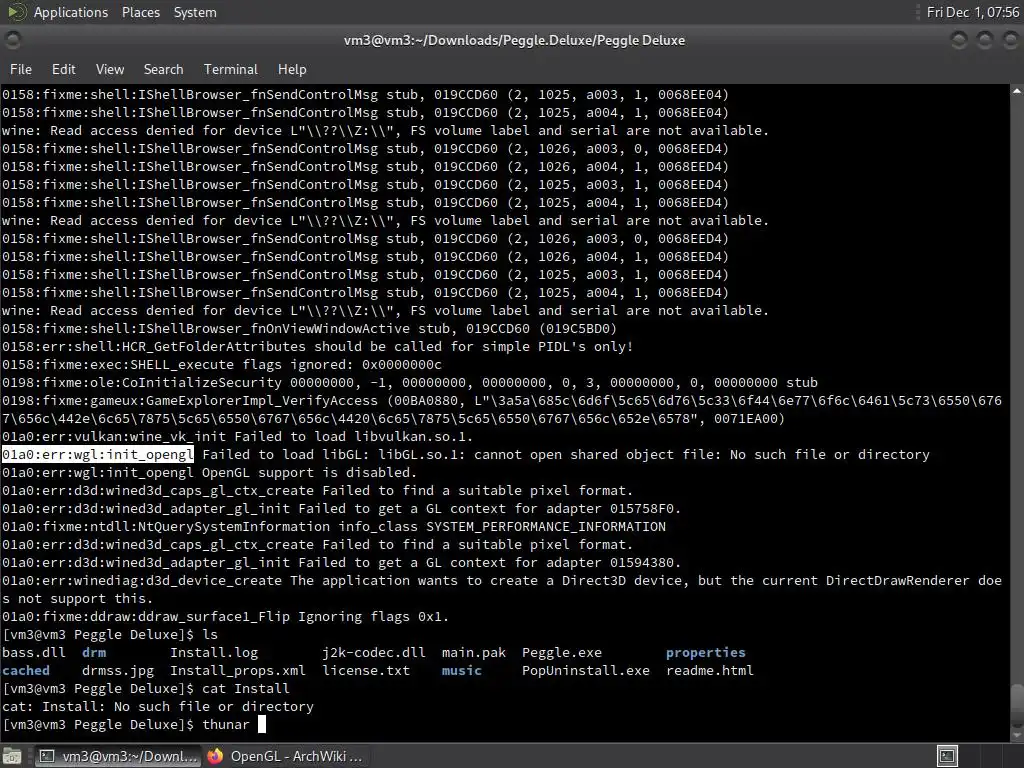Click Peggle.exe in ls output
This screenshot has height=768, width=1024.
pos(562,652)
